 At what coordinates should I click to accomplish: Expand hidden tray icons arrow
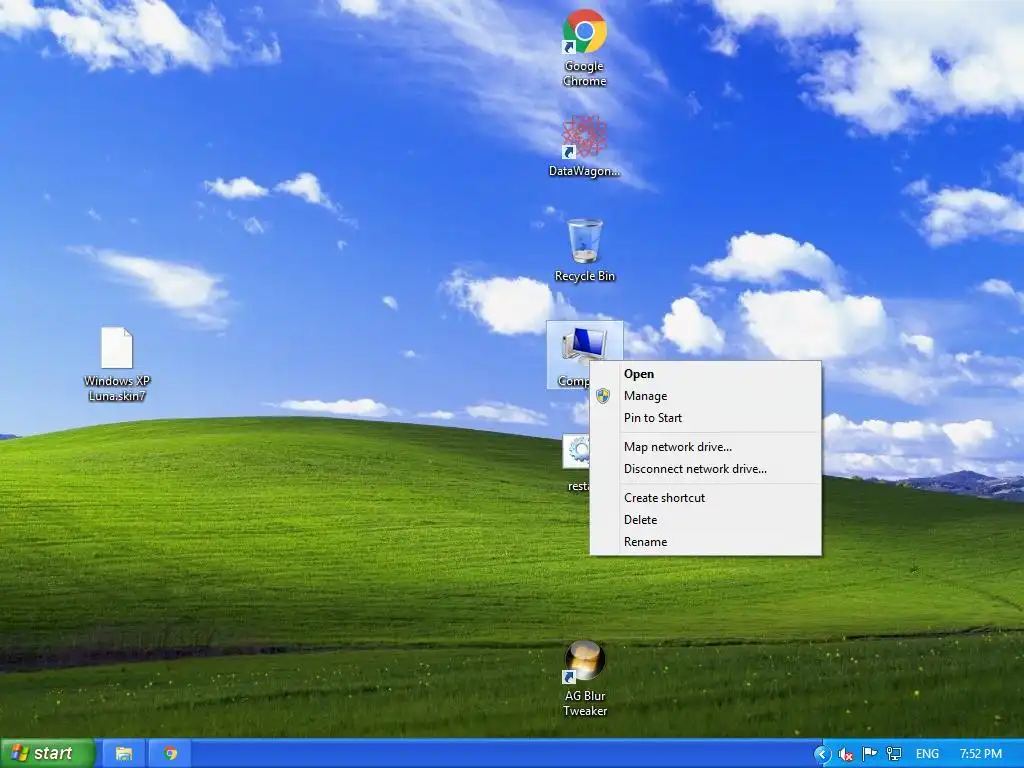tap(822, 754)
